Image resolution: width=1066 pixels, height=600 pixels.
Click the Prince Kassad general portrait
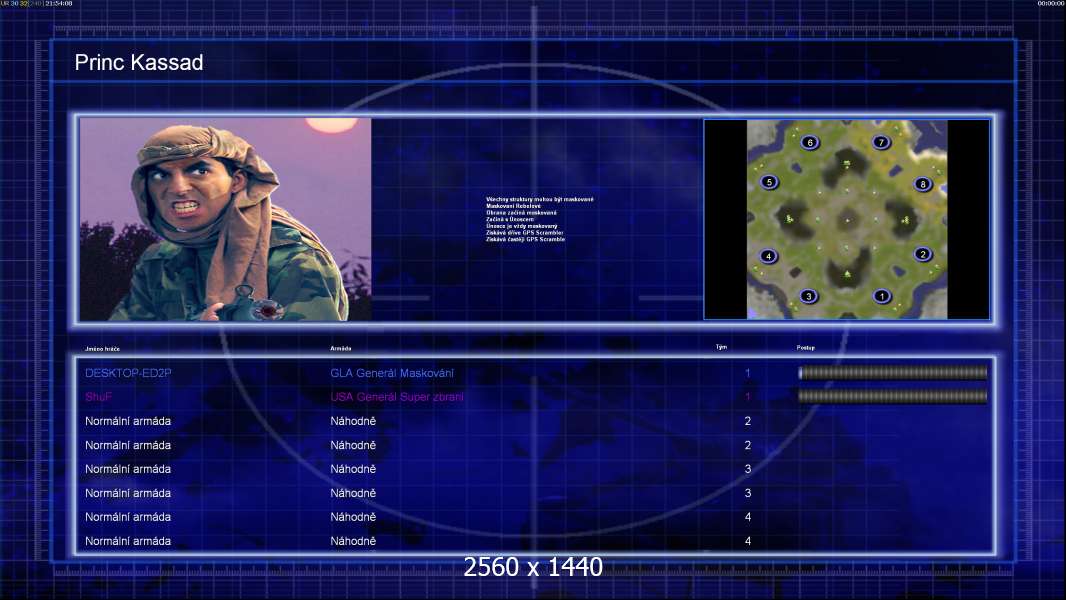pos(226,219)
